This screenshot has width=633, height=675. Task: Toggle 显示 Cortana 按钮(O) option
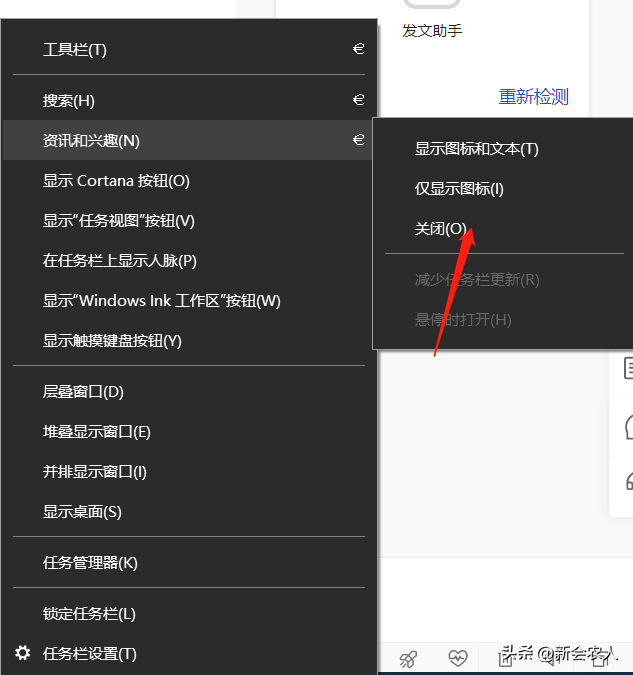click(189, 180)
